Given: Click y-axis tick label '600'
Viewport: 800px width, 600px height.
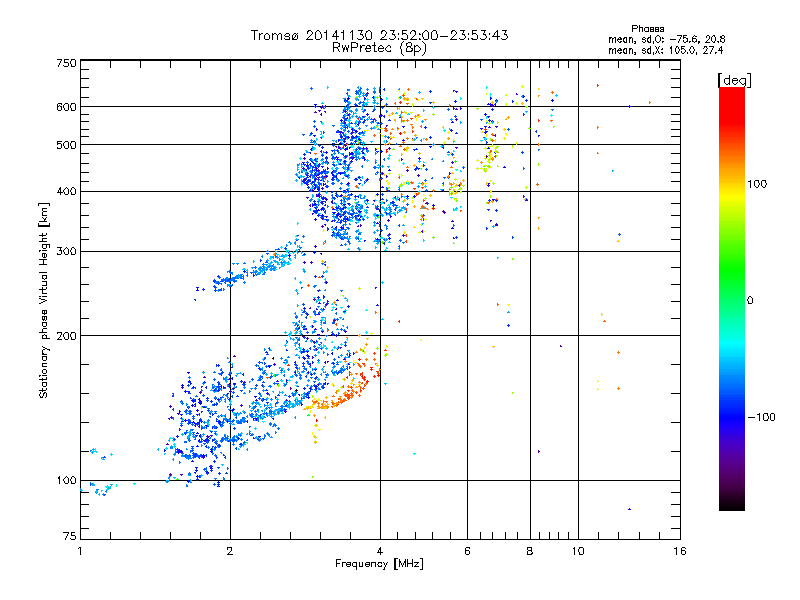Looking at the screenshot, I should click(66, 107).
